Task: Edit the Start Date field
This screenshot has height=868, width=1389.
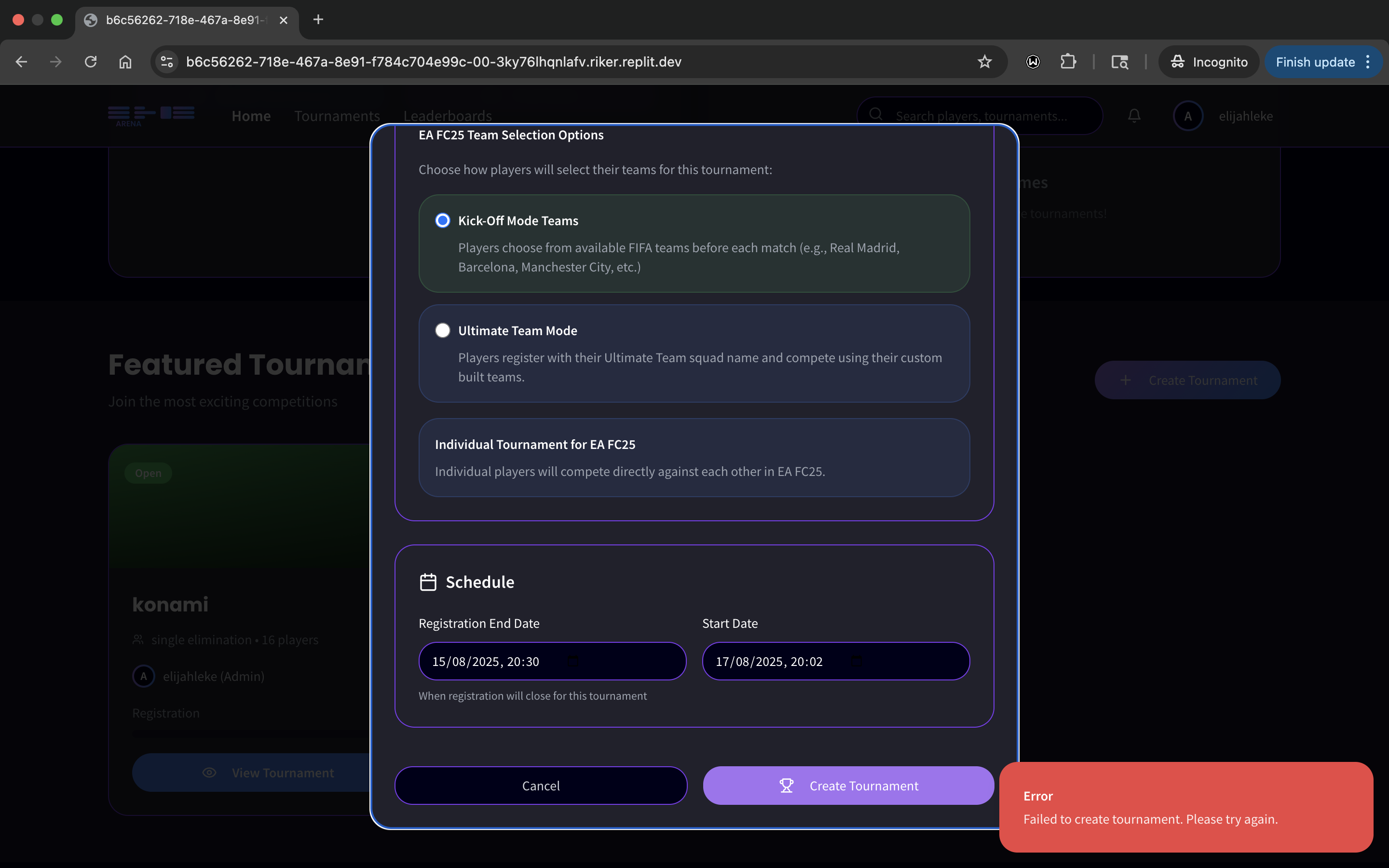Action: [836, 661]
